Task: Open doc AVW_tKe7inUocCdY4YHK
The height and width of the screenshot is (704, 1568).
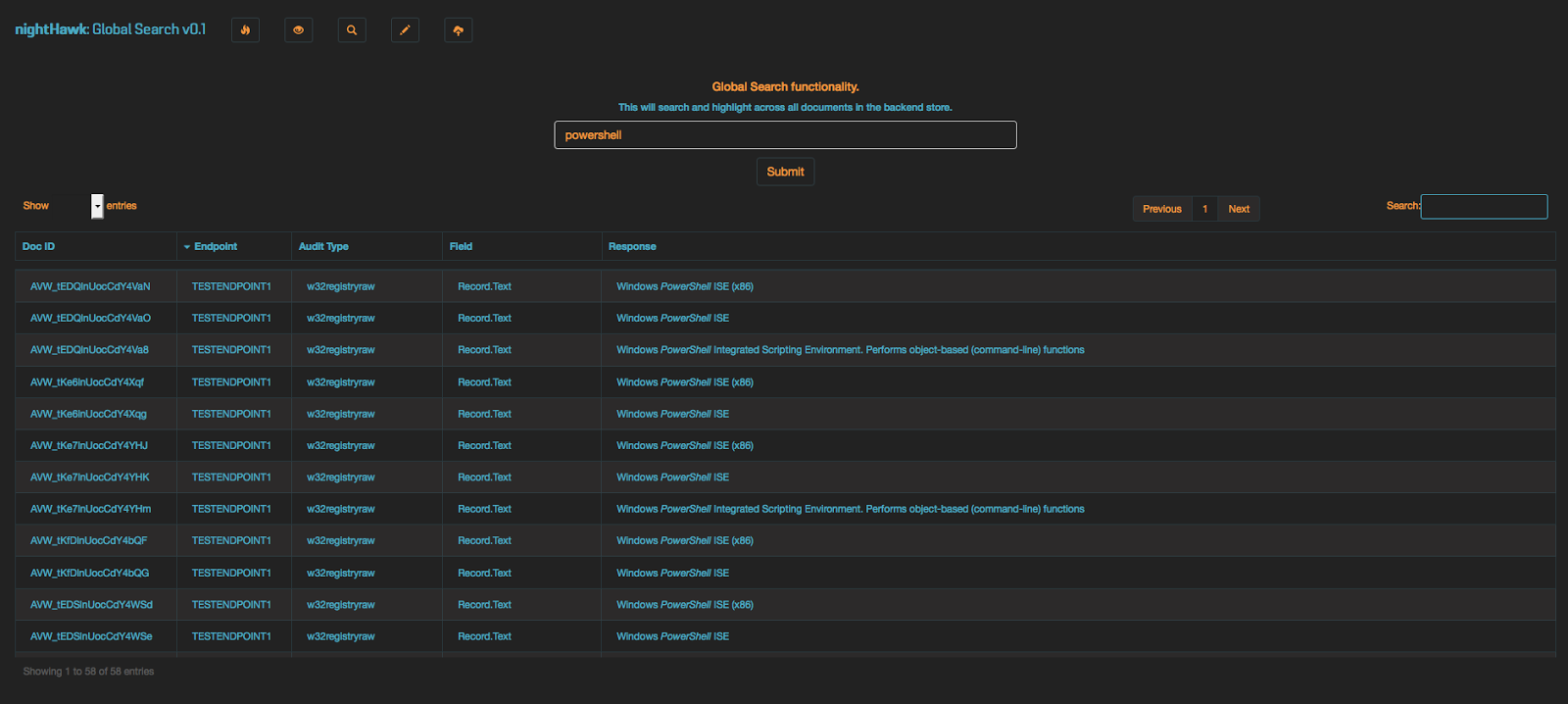Action: point(90,477)
